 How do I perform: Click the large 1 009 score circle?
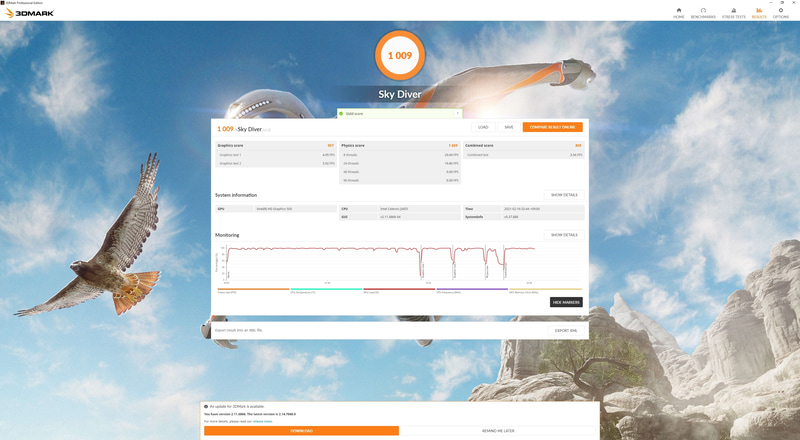[x=399, y=55]
